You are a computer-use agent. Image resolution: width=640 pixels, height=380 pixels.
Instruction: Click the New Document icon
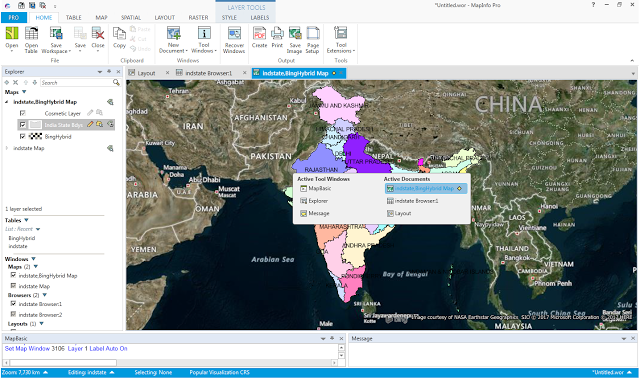click(173, 33)
